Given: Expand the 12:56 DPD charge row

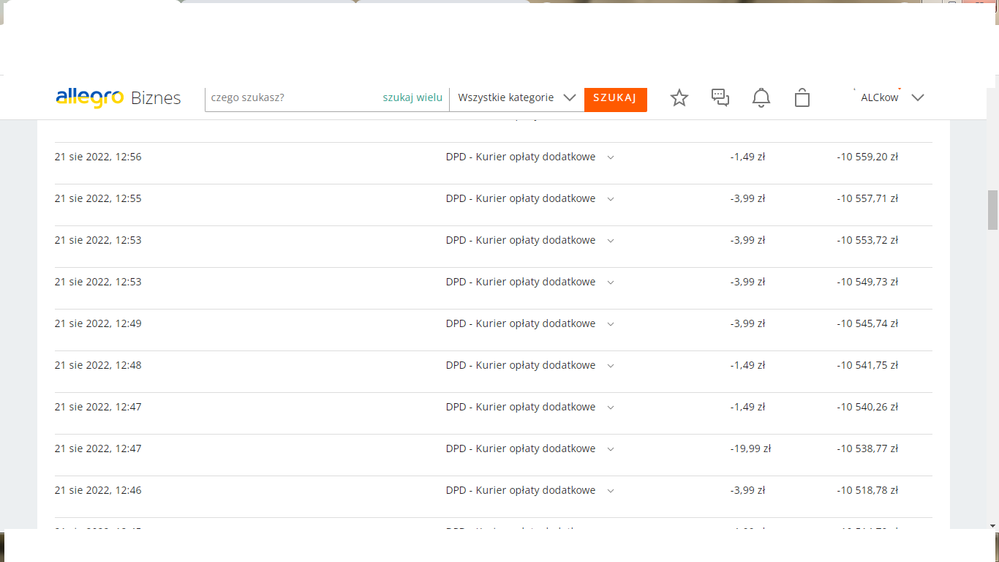Looking at the screenshot, I should pos(611,157).
